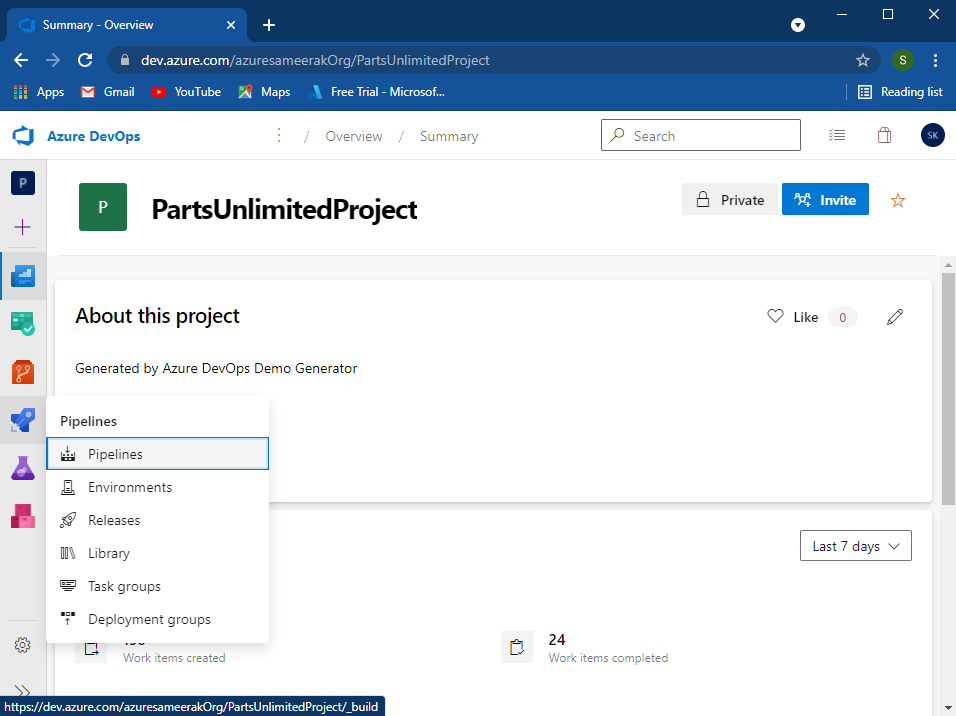Open project visibility via the Private button
956x716 pixels.
[x=729, y=199]
